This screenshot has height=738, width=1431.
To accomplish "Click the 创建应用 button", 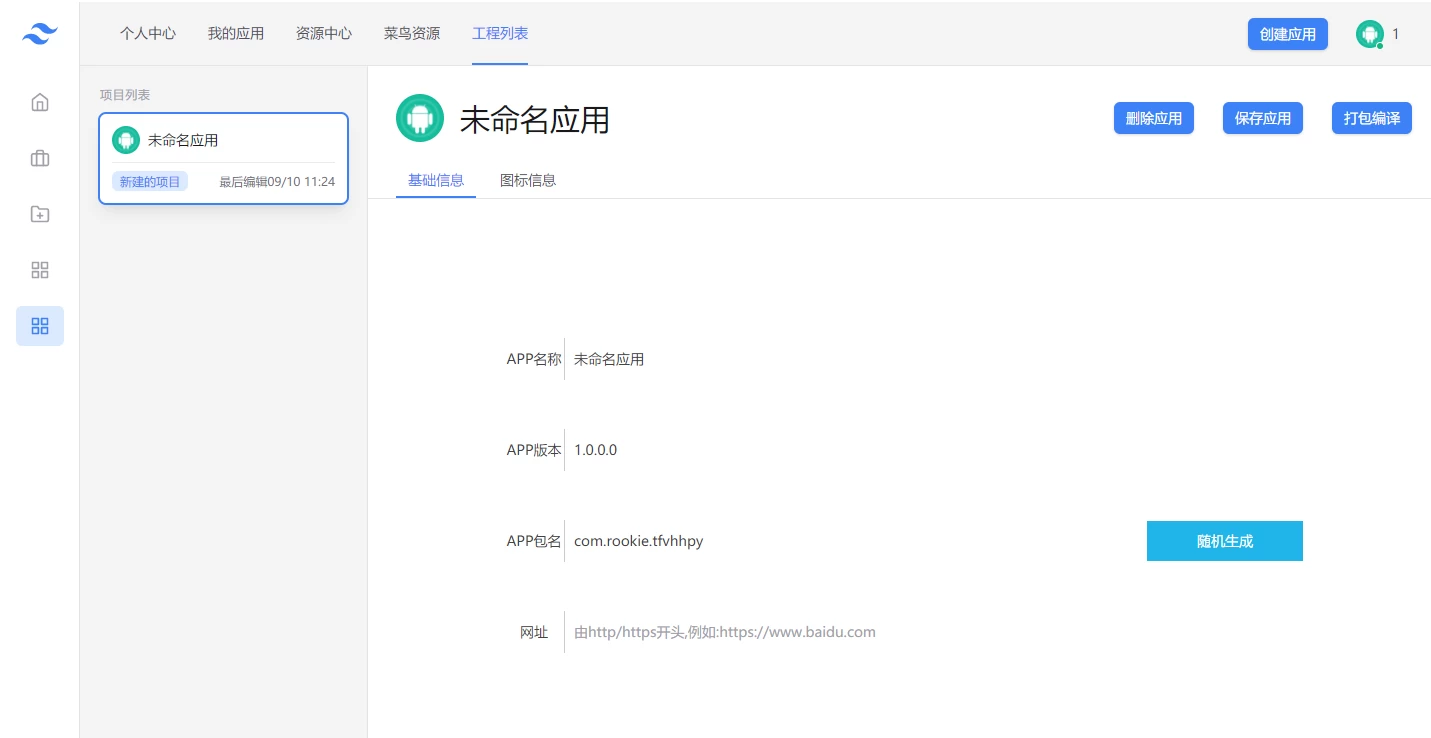I will click(1288, 34).
